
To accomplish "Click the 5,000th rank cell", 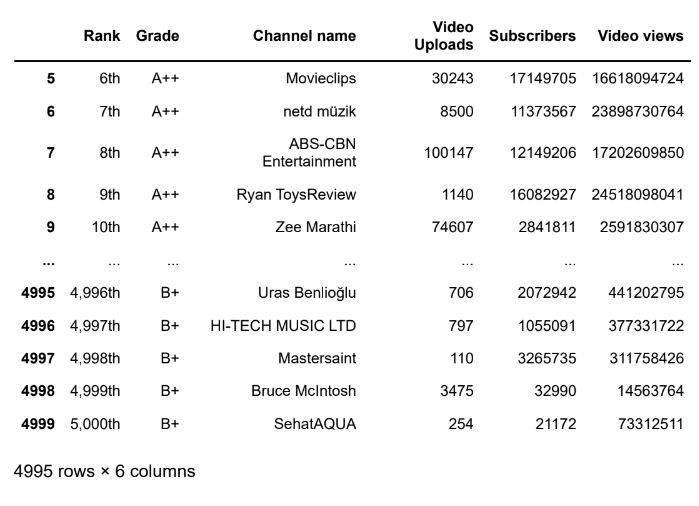I will 95,424.
